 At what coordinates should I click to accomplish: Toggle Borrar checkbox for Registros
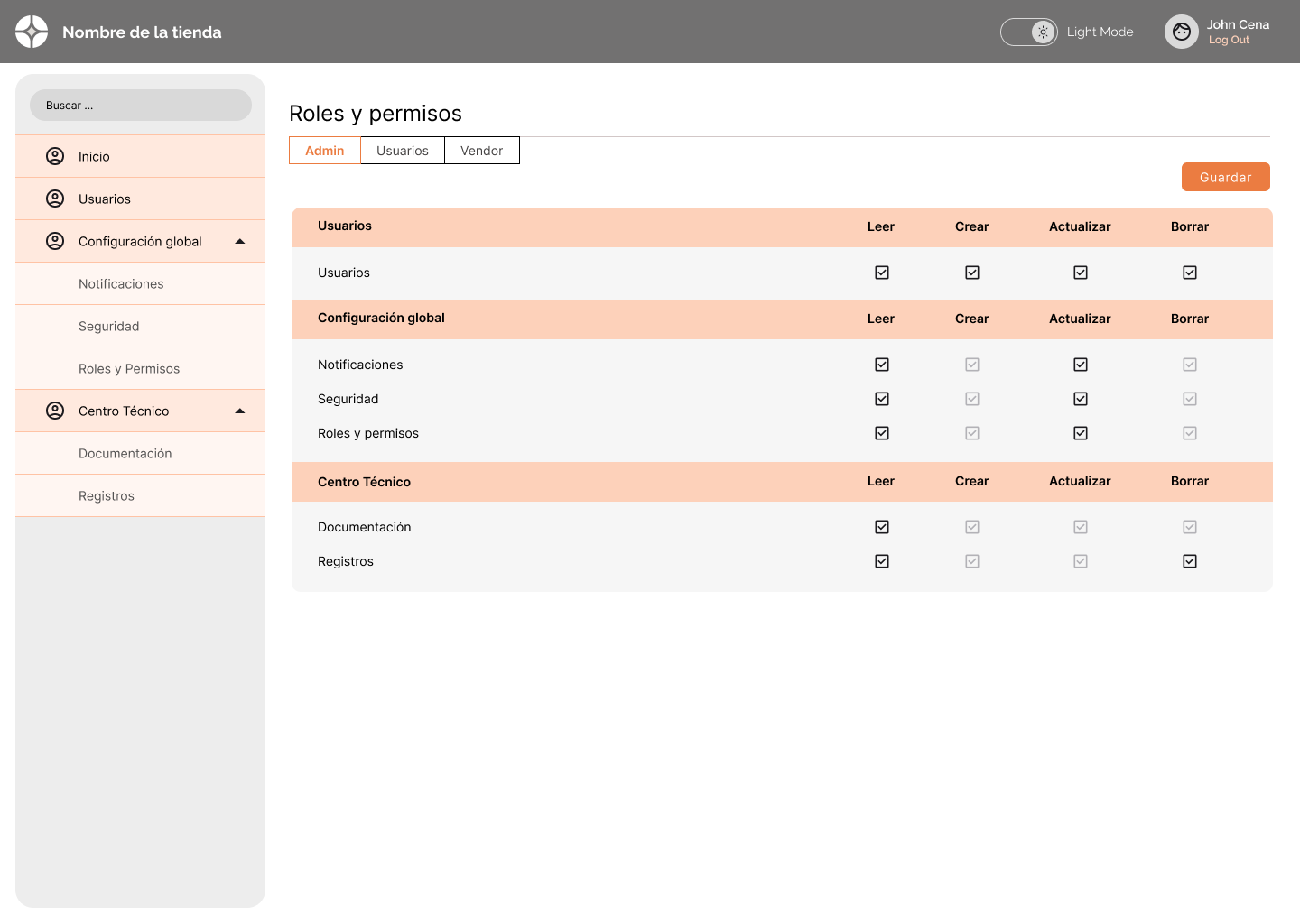point(1190,561)
